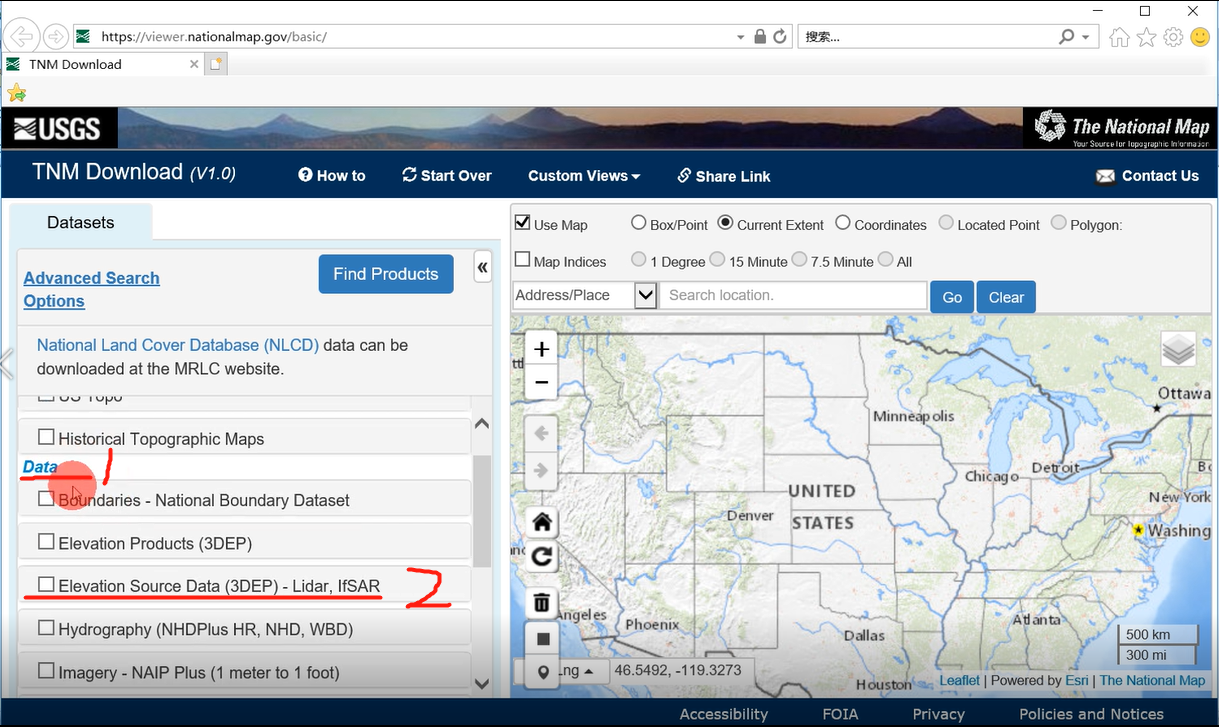Check Elevation Products (3DEP)
This screenshot has height=727, width=1219.
(46, 542)
